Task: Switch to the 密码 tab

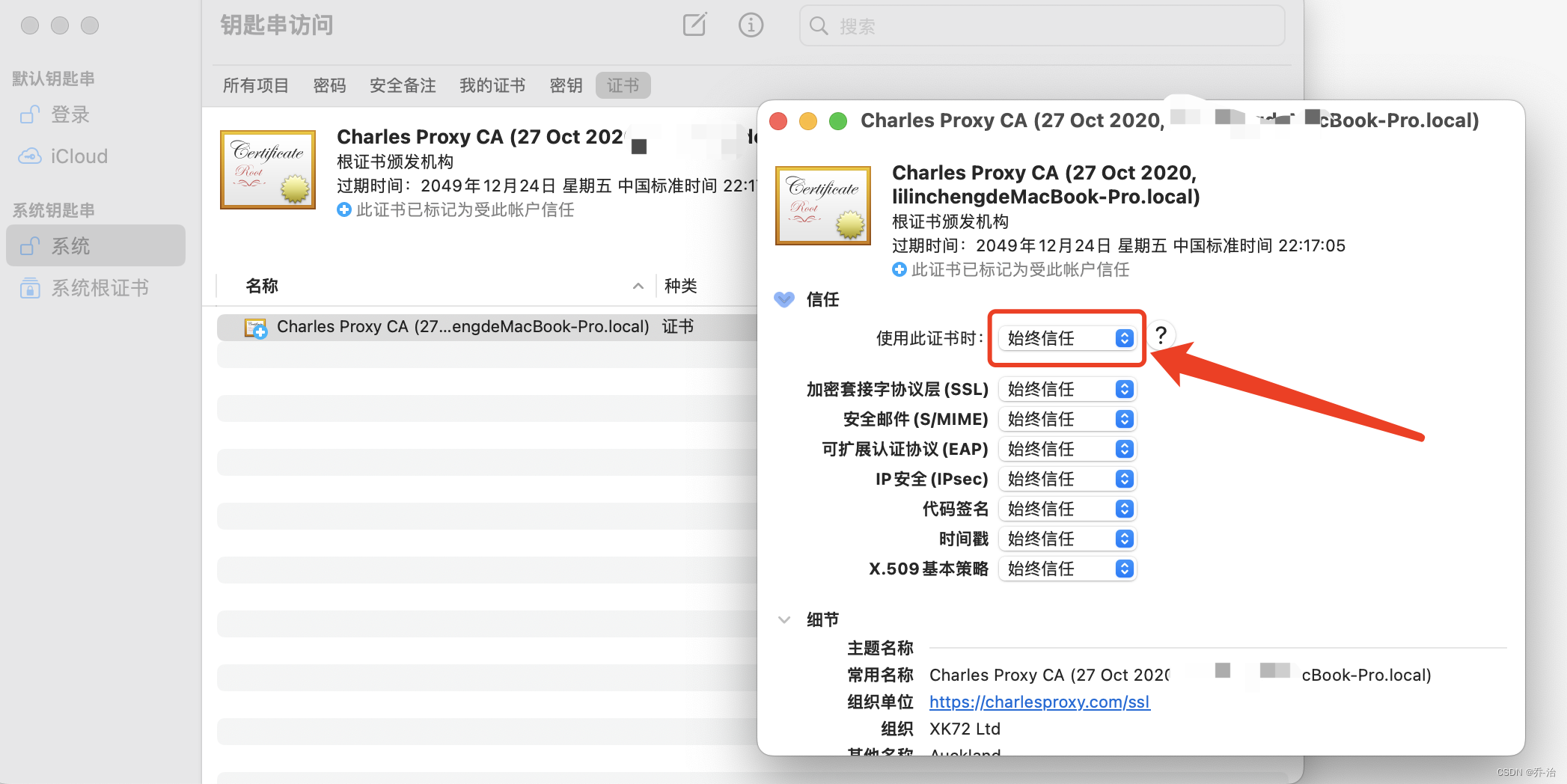Action: (x=329, y=85)
